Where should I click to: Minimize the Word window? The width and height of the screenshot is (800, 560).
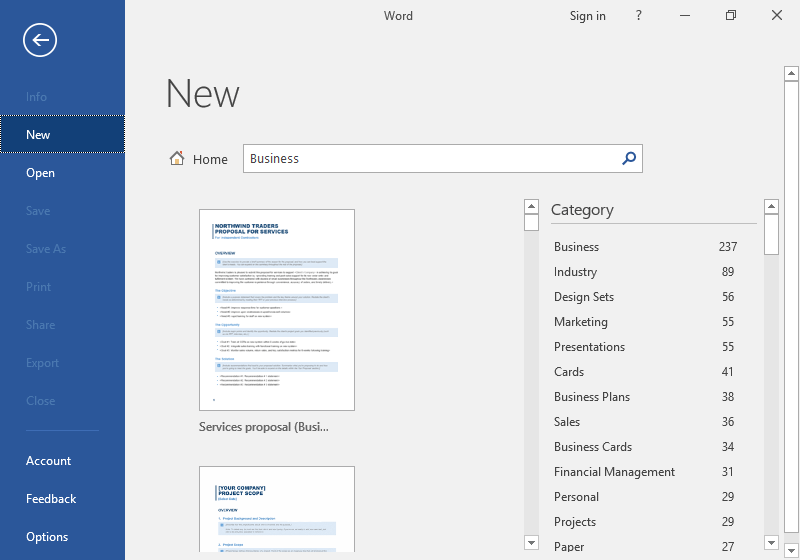click(x=685, y=15)
